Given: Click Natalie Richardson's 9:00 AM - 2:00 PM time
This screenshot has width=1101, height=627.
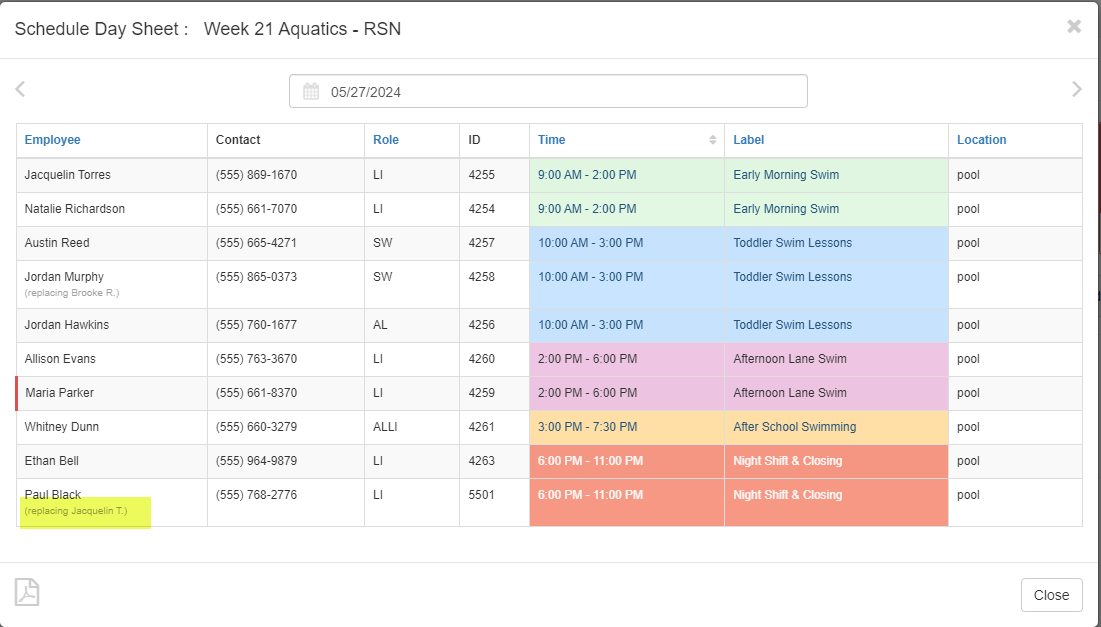Looking at the screenshot, I should pos(588,209).
